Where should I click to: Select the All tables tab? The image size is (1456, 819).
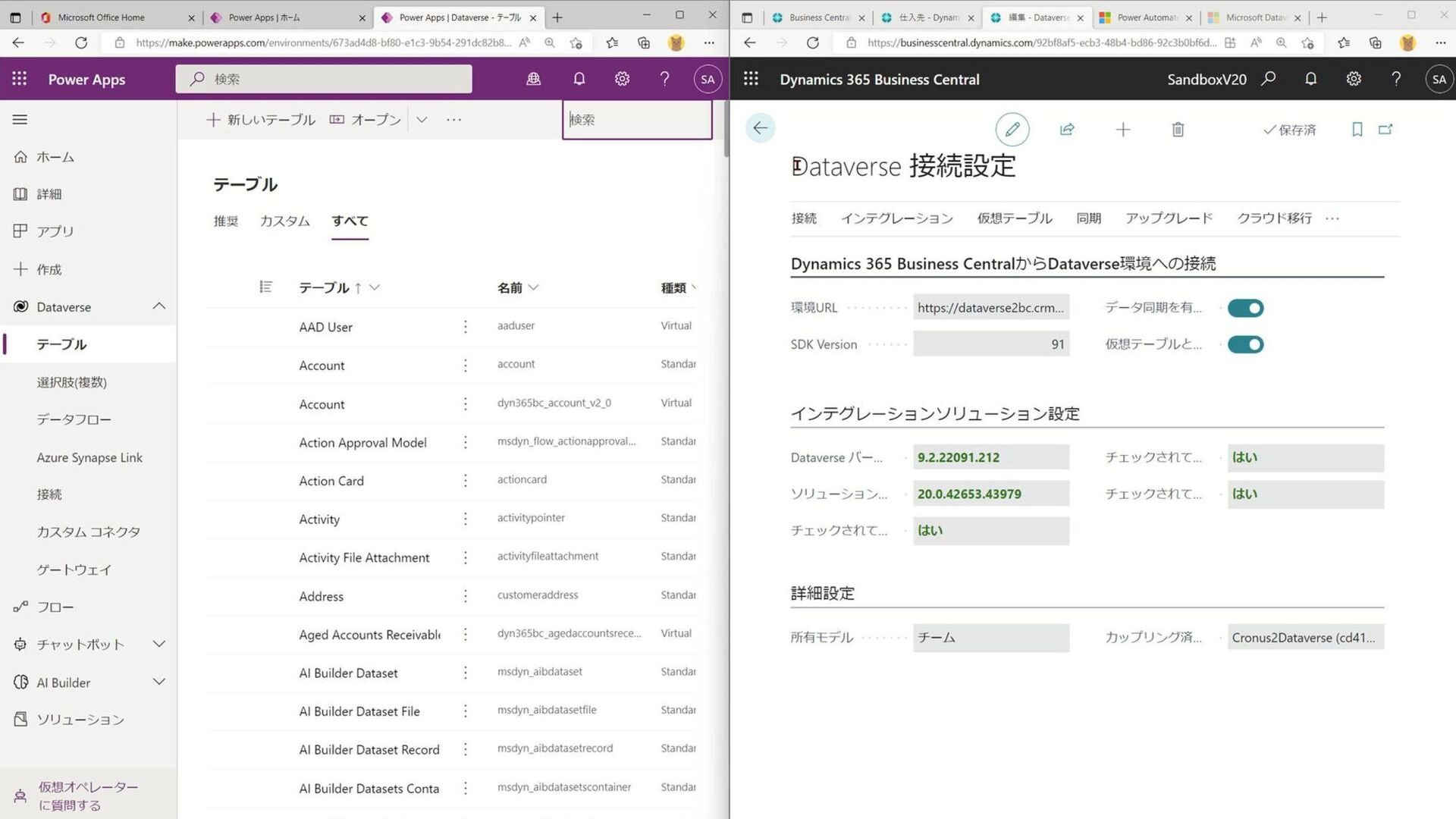pos(350,221)
